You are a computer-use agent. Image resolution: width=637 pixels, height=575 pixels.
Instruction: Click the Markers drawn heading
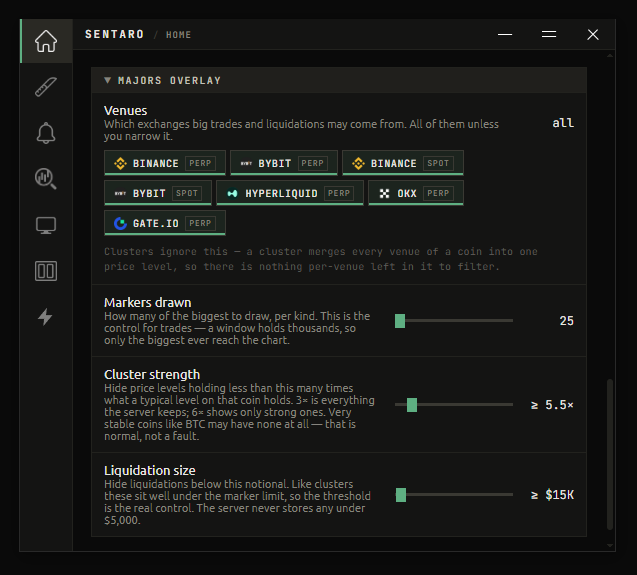[x=147, y=303]
